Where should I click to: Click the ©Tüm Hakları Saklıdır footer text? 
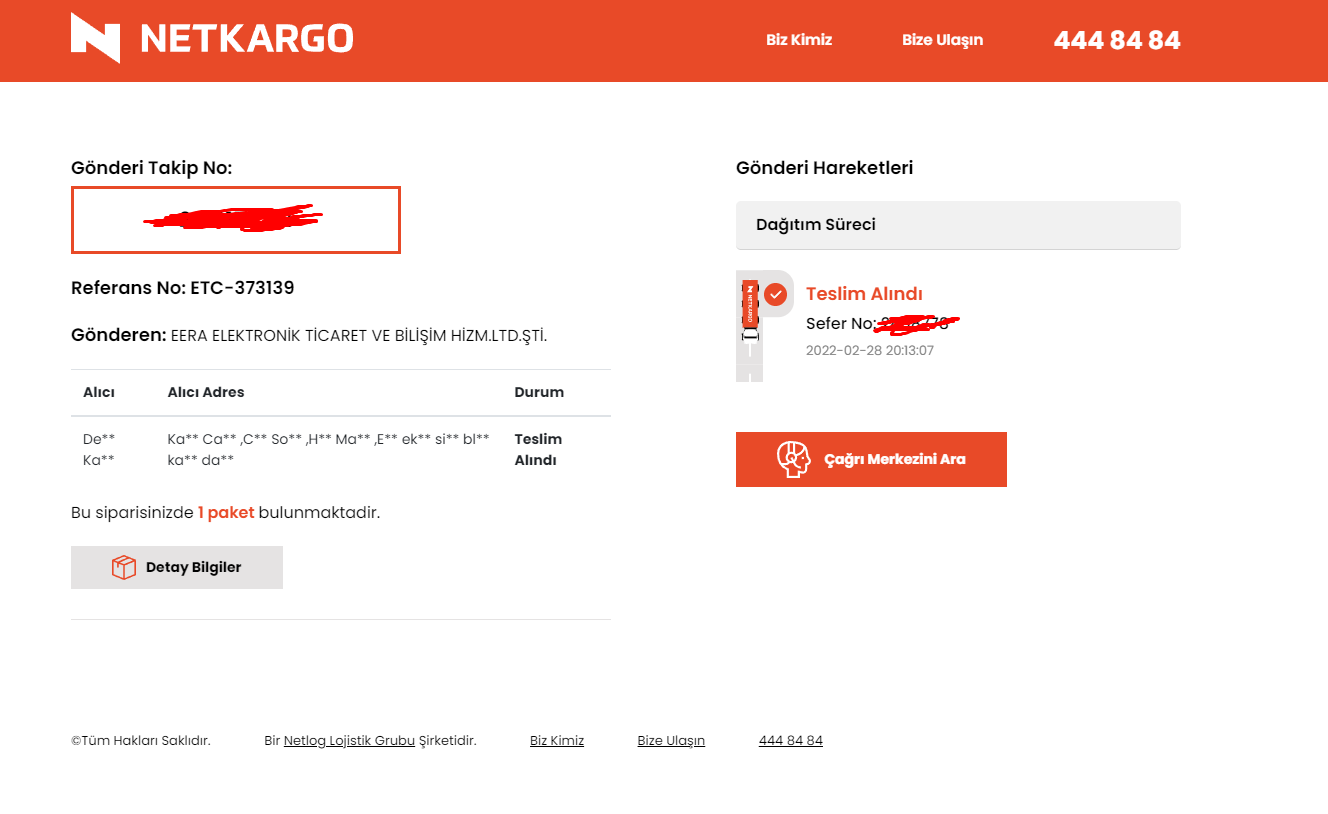pyautogui.click(x=141, y=741)
